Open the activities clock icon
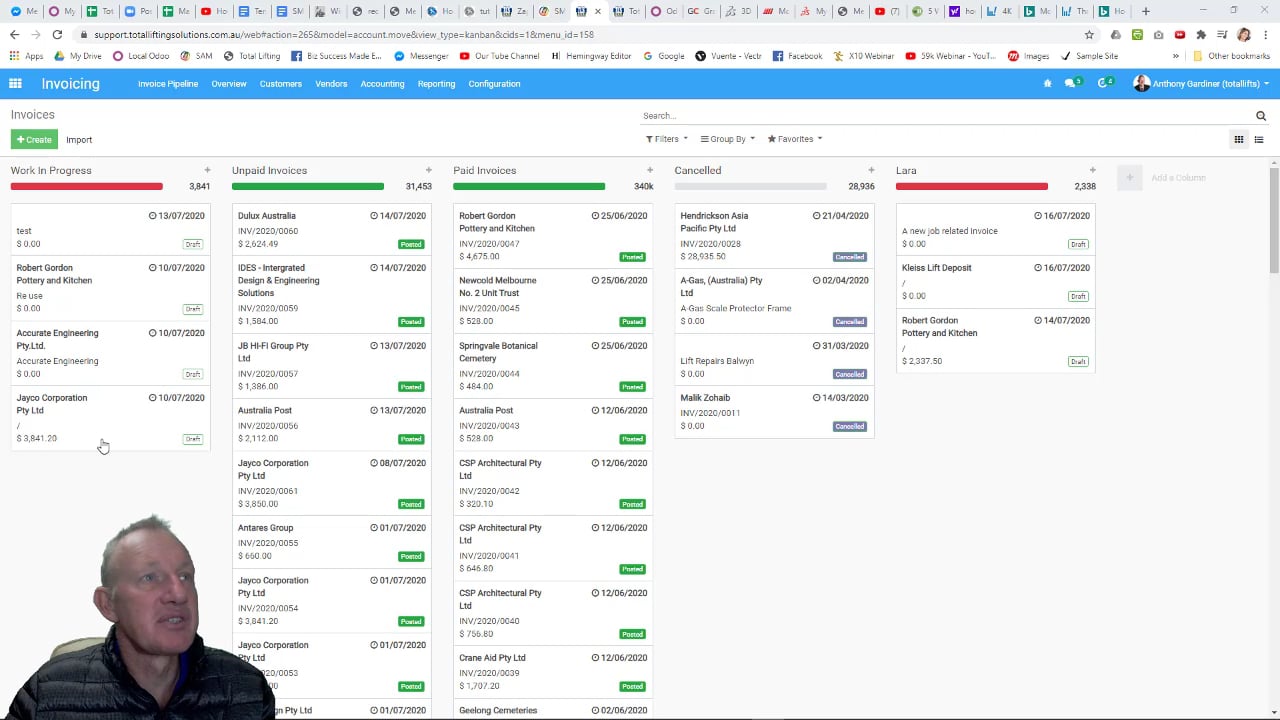Viewport: 1280px width, 720px height. (x=1104, y=84)
